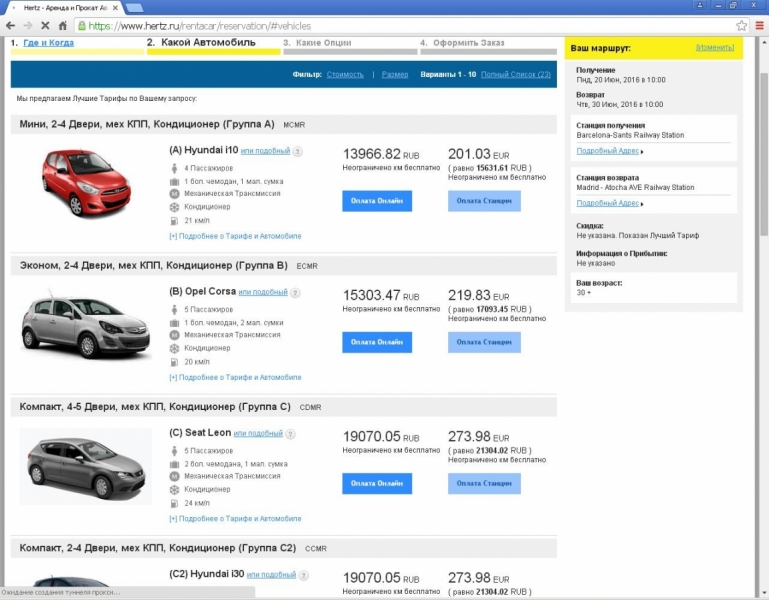The width and height of the screenshot is (769, 600).
Task: Click help question mark next to Opel Corsa
Action: coord(295,293)
